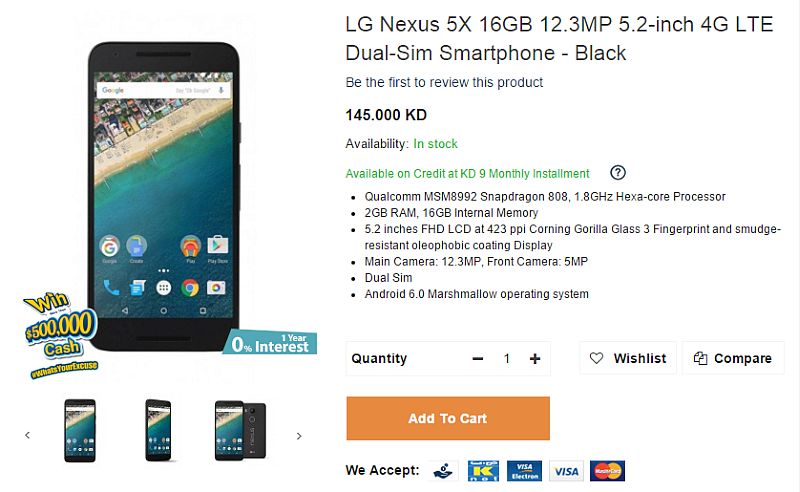Click the Wishlist heart button
The height and width of the screenshot is (492, 800).
pyautogui.click(x=628, y=358)
